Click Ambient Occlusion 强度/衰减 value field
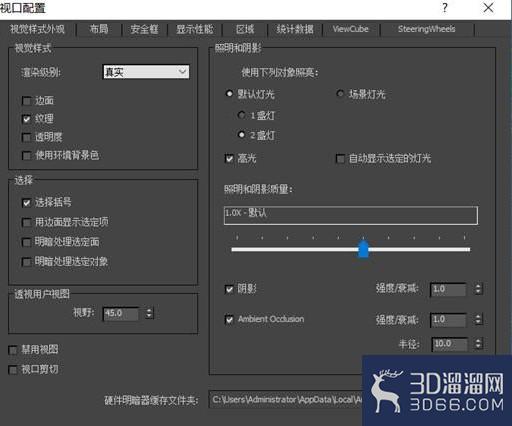Image resolution: width=512 pixels, height=426 pixels. tap(448, 320)
